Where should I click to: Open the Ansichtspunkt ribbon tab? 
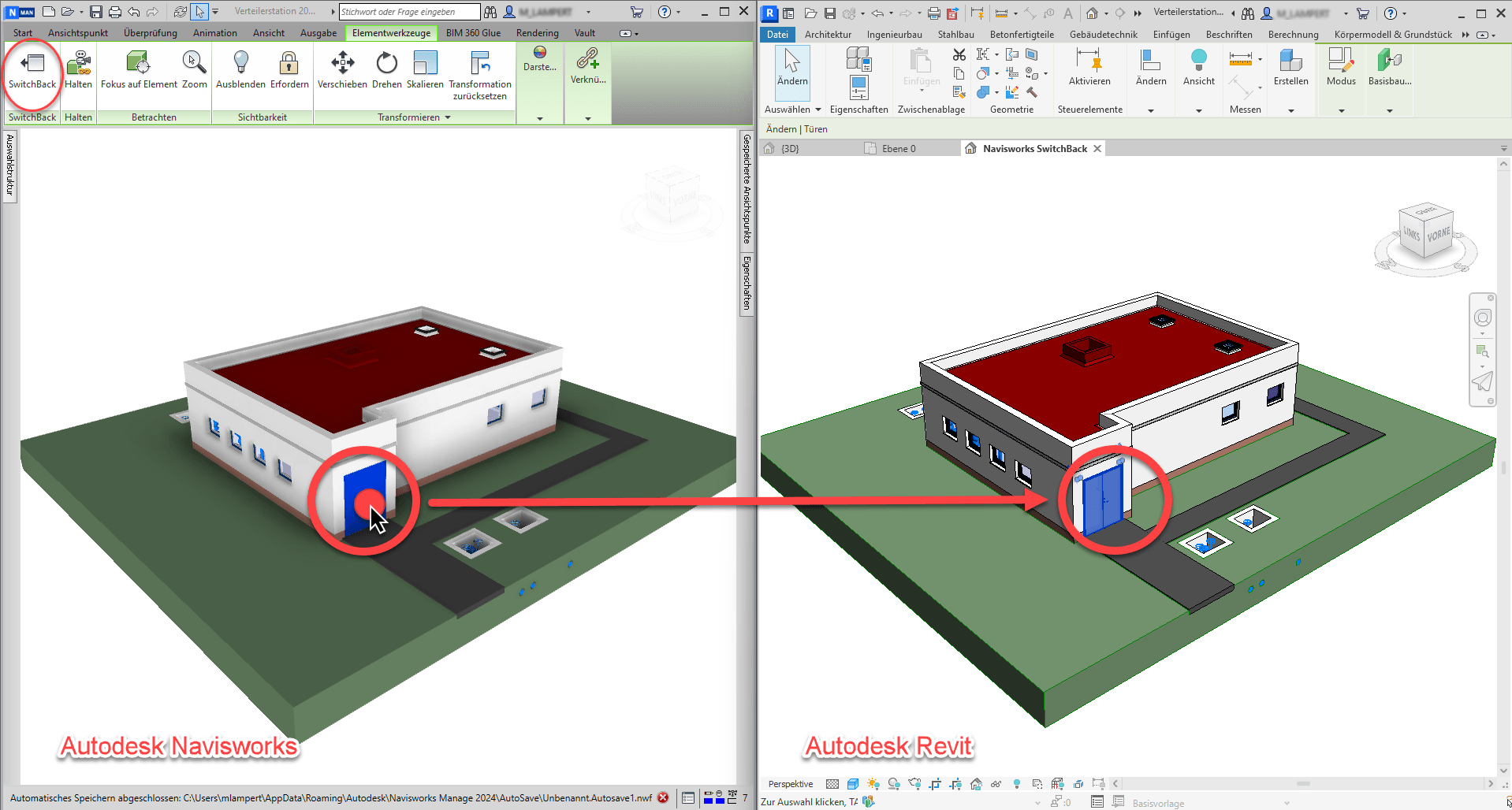[x=78, y=33]
